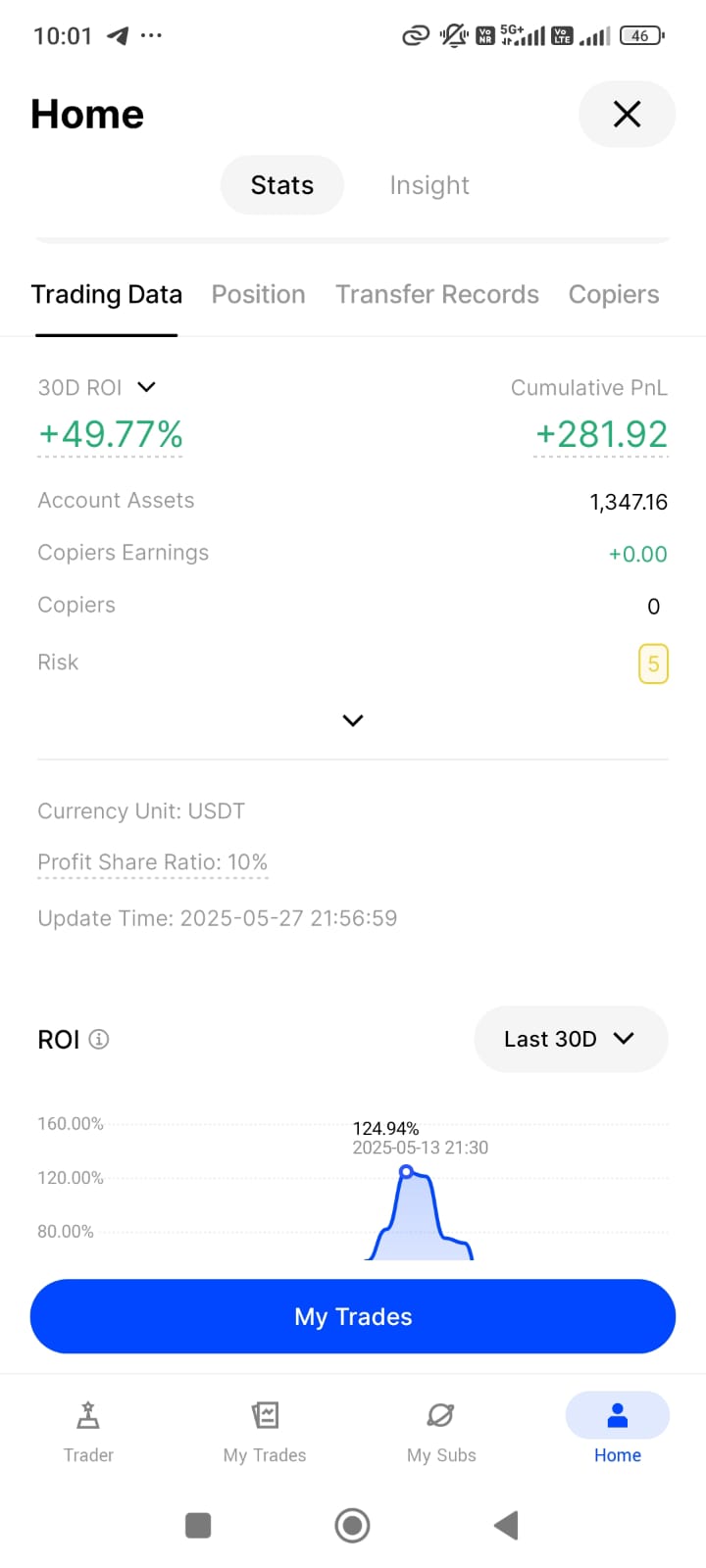Open the Transfer Records tab
The height and width of the screenshot is (1568, 706).
437,295
